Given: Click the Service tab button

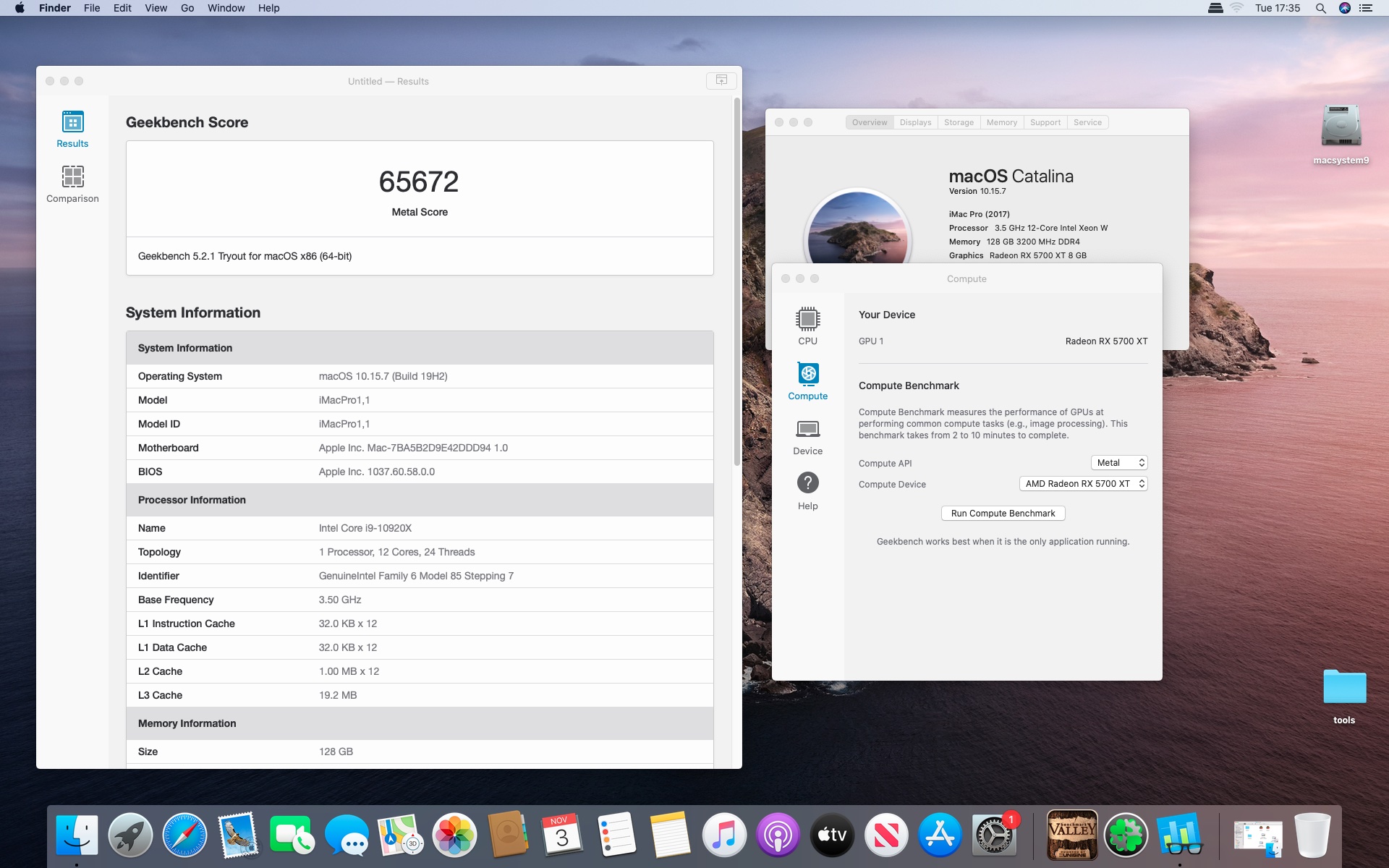Looking at the screenshot, I should (1087, 122).
